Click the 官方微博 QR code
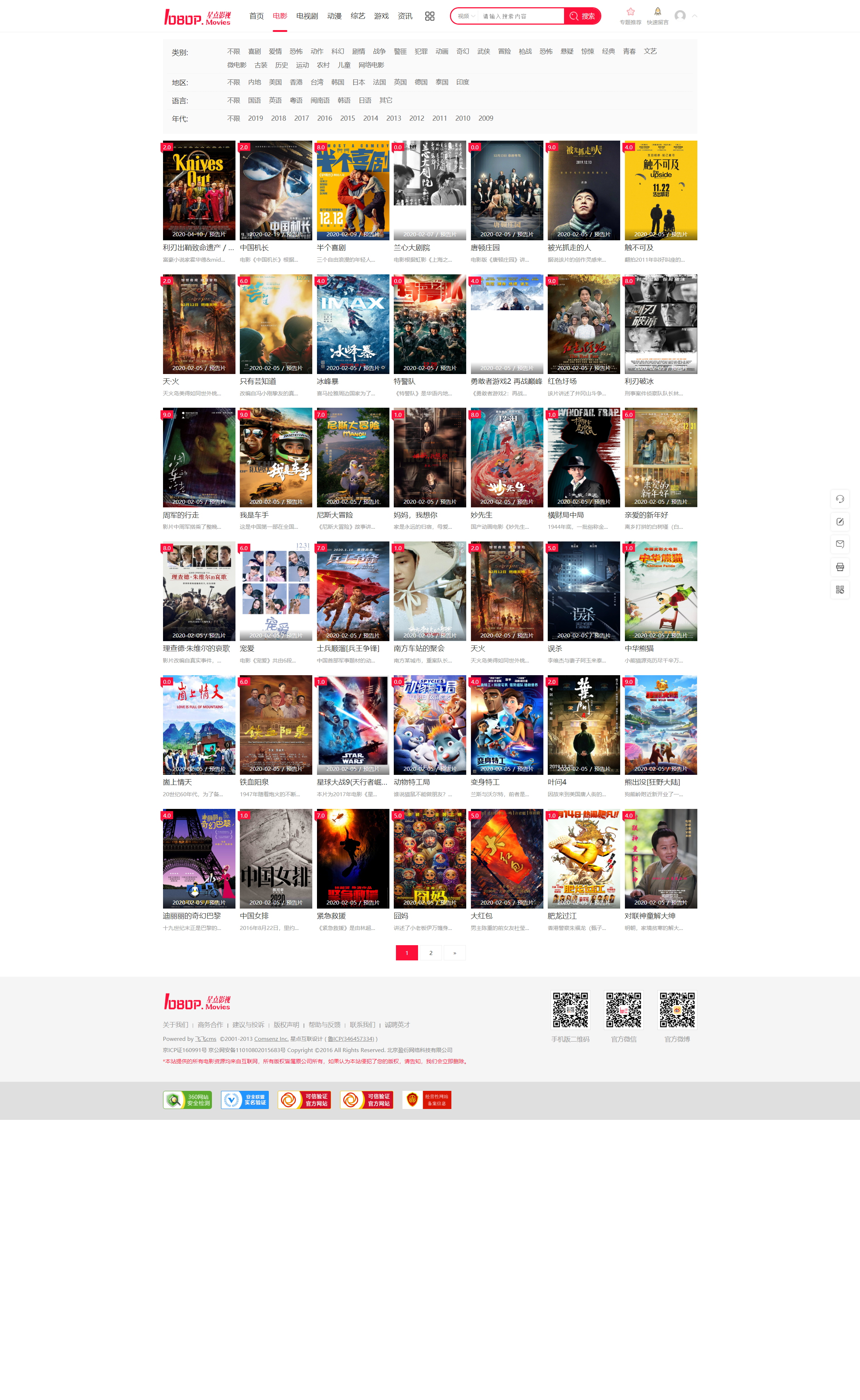860x1400 pixels. tap(677, 1010)
